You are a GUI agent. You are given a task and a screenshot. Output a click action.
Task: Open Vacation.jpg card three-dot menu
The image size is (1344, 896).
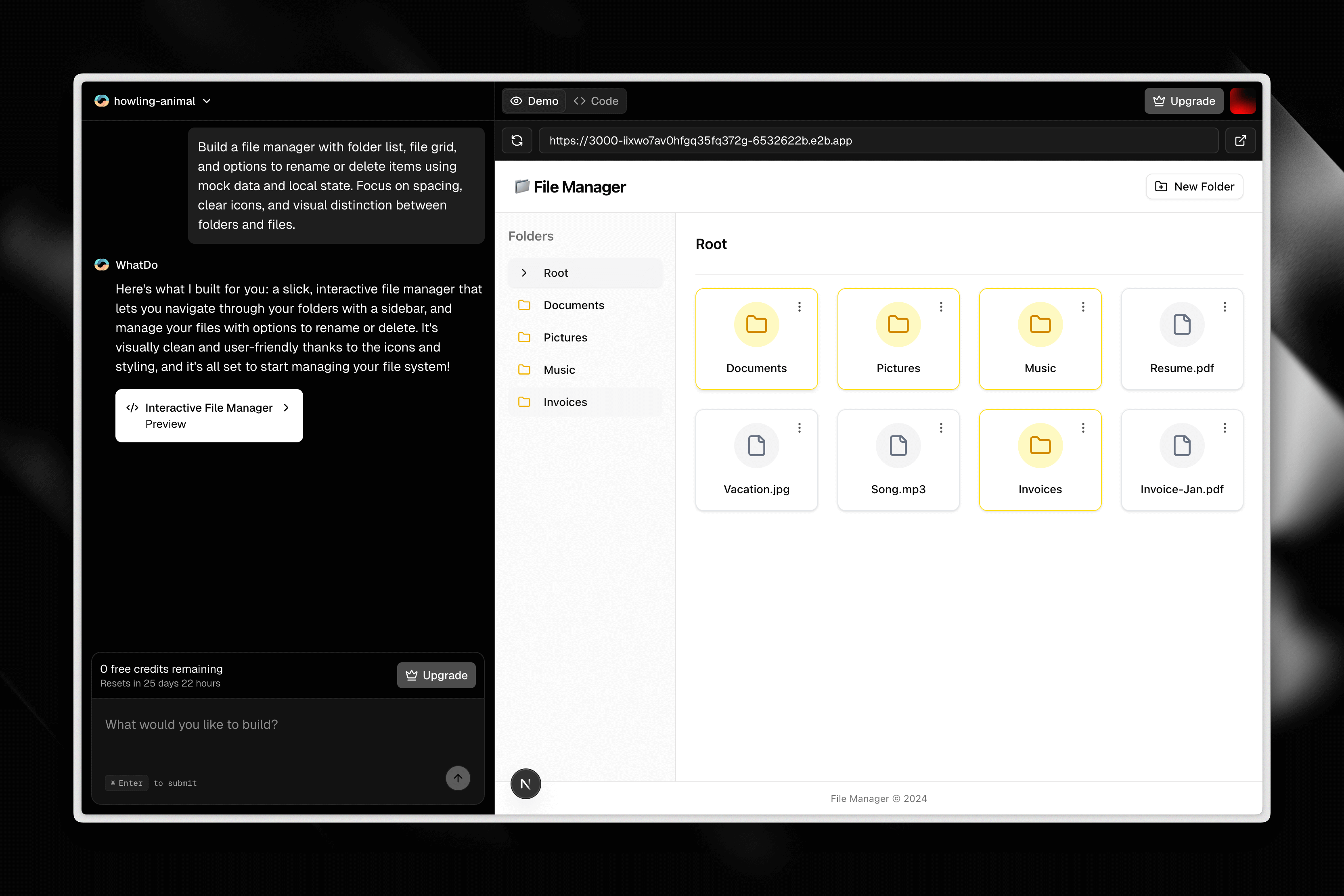[800, 427]
